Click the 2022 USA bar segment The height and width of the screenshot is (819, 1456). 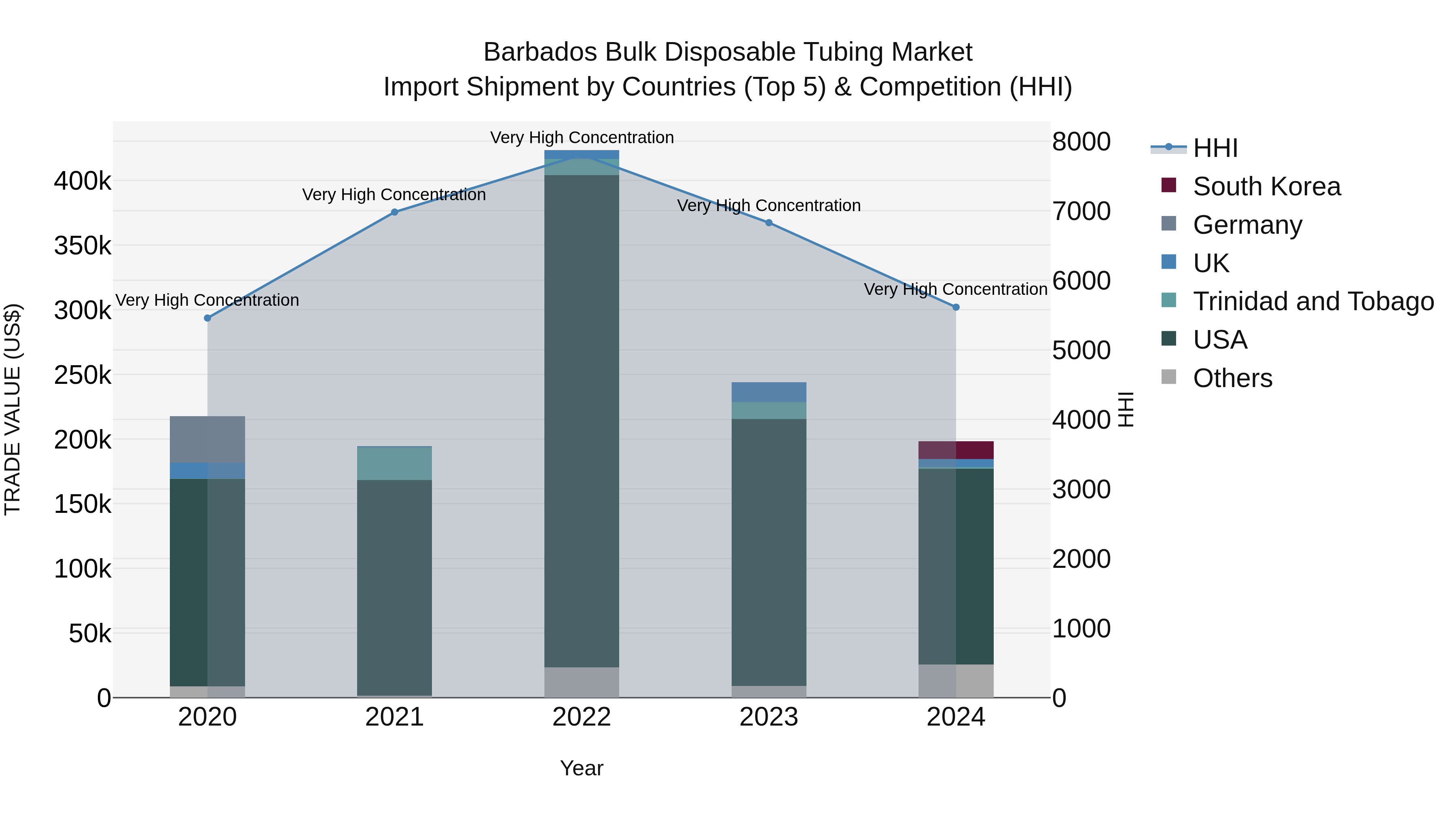pos(582,421)
